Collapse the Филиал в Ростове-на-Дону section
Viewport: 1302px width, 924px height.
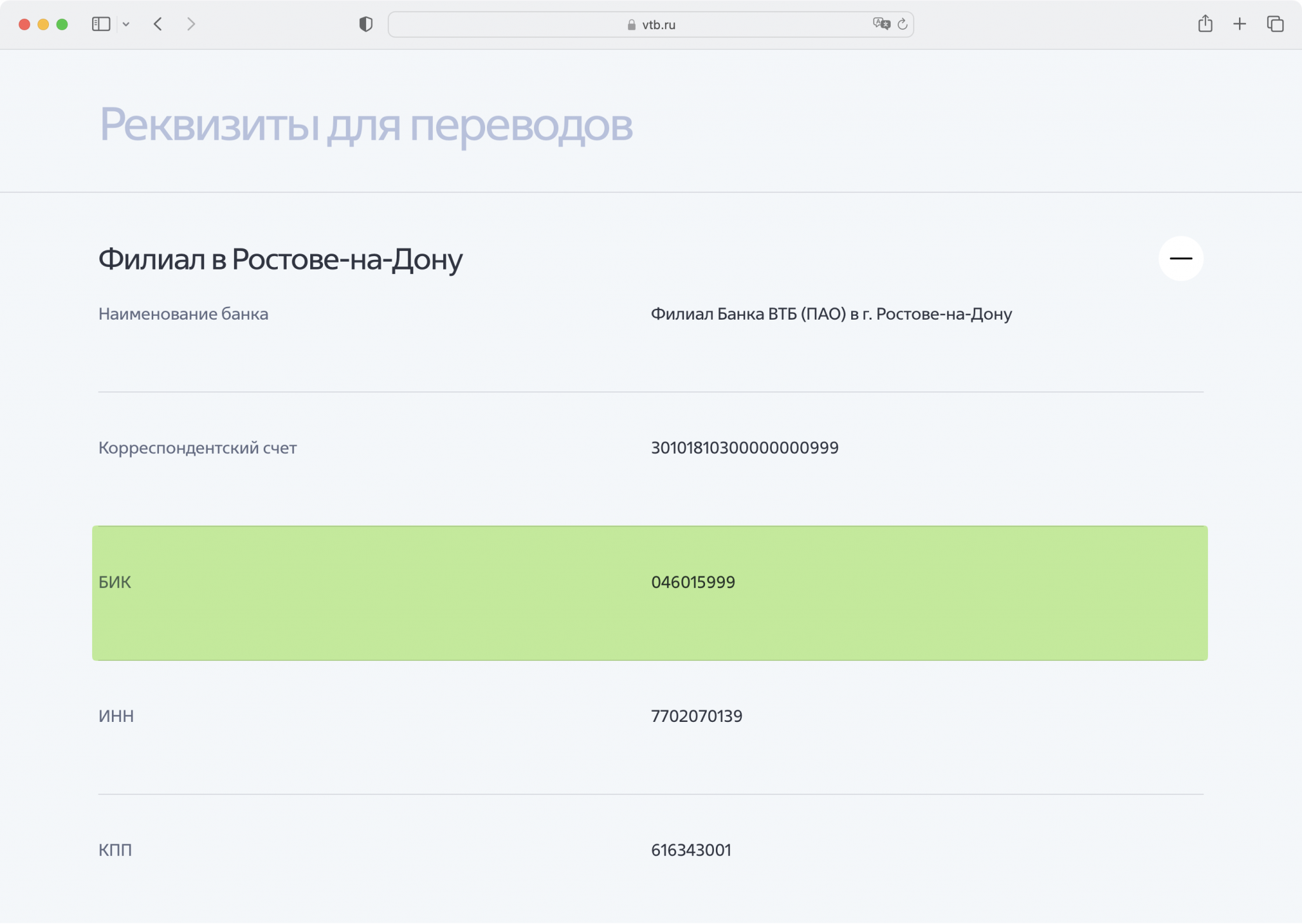[x=1181, y=259]
